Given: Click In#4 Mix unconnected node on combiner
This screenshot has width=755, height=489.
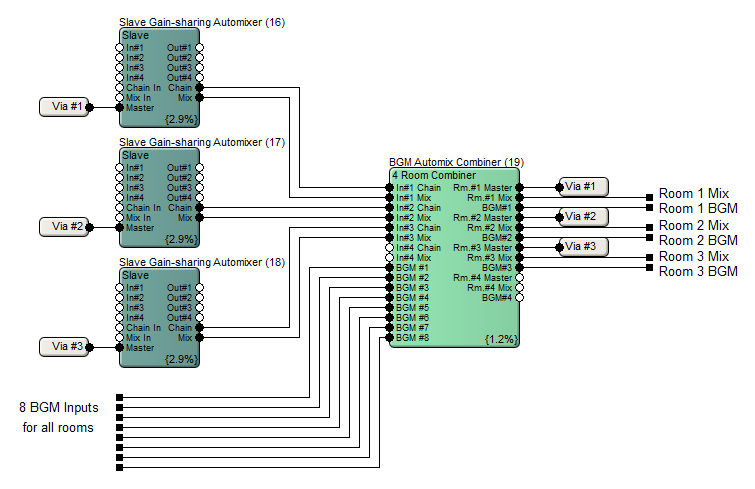Looking at the screenshot, I should pos(390,257).
